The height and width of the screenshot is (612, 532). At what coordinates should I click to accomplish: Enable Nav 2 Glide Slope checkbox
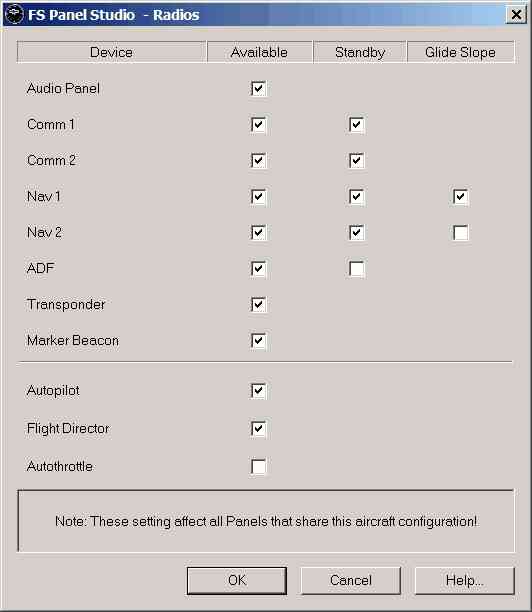461,233
